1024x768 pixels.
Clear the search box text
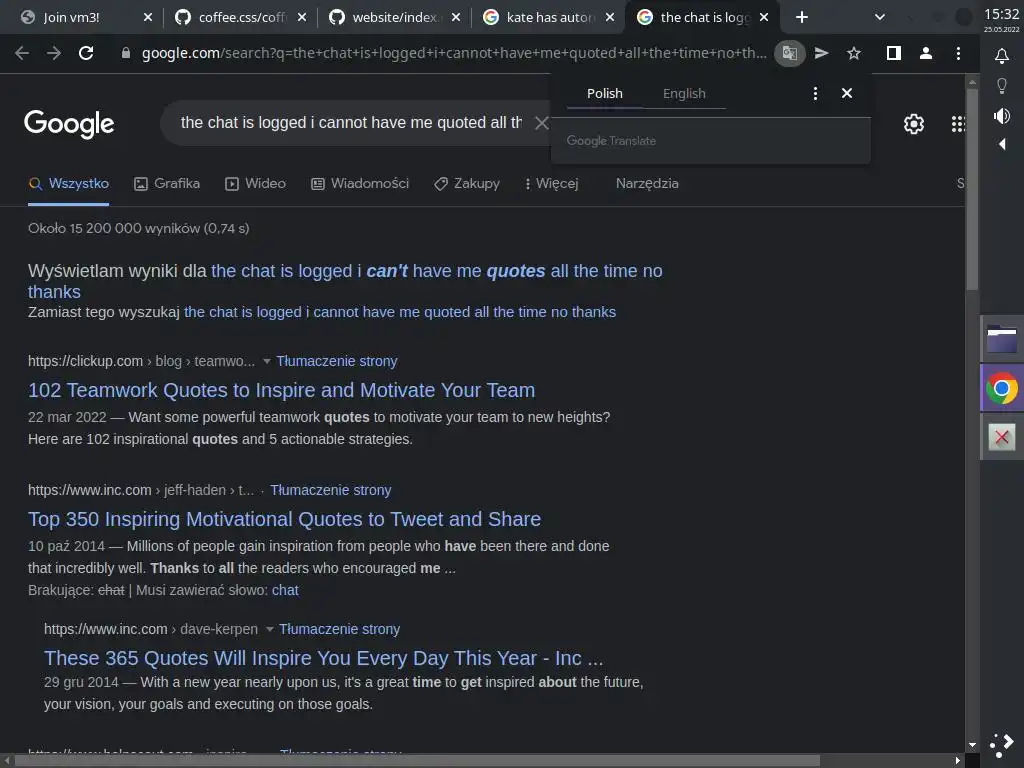point(541,123)
